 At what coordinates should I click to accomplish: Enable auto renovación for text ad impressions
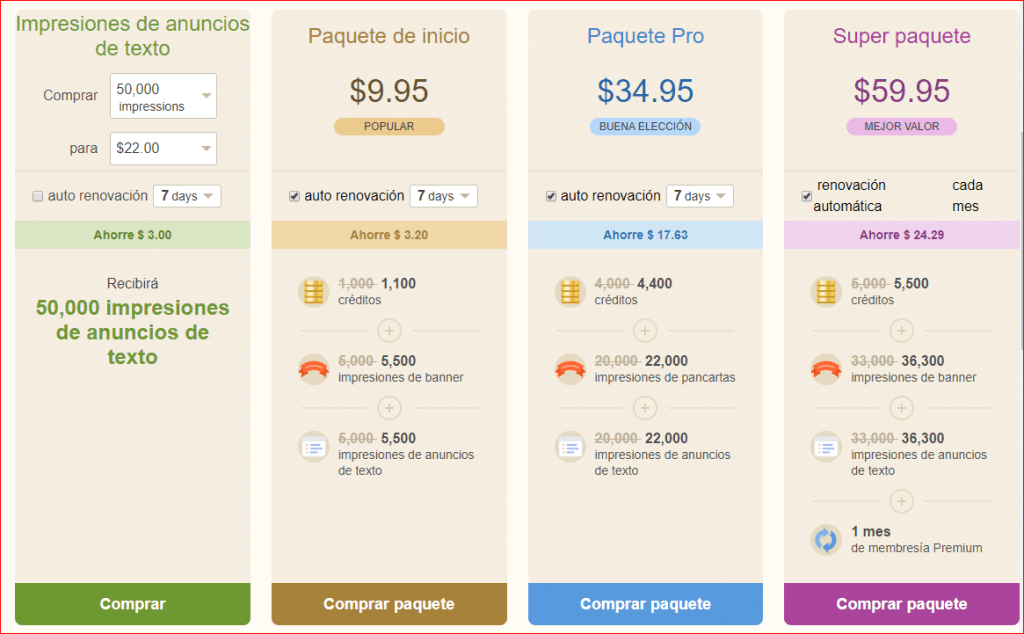click(38, 197)
